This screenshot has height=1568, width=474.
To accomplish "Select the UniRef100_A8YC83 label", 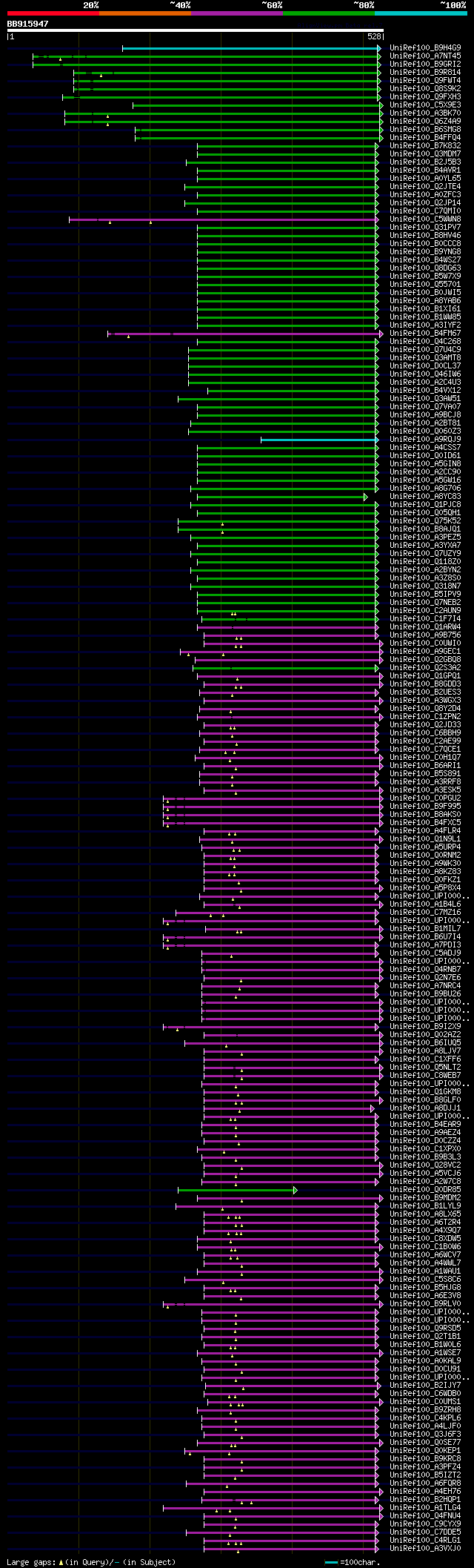I will click(x=425, y=497).
